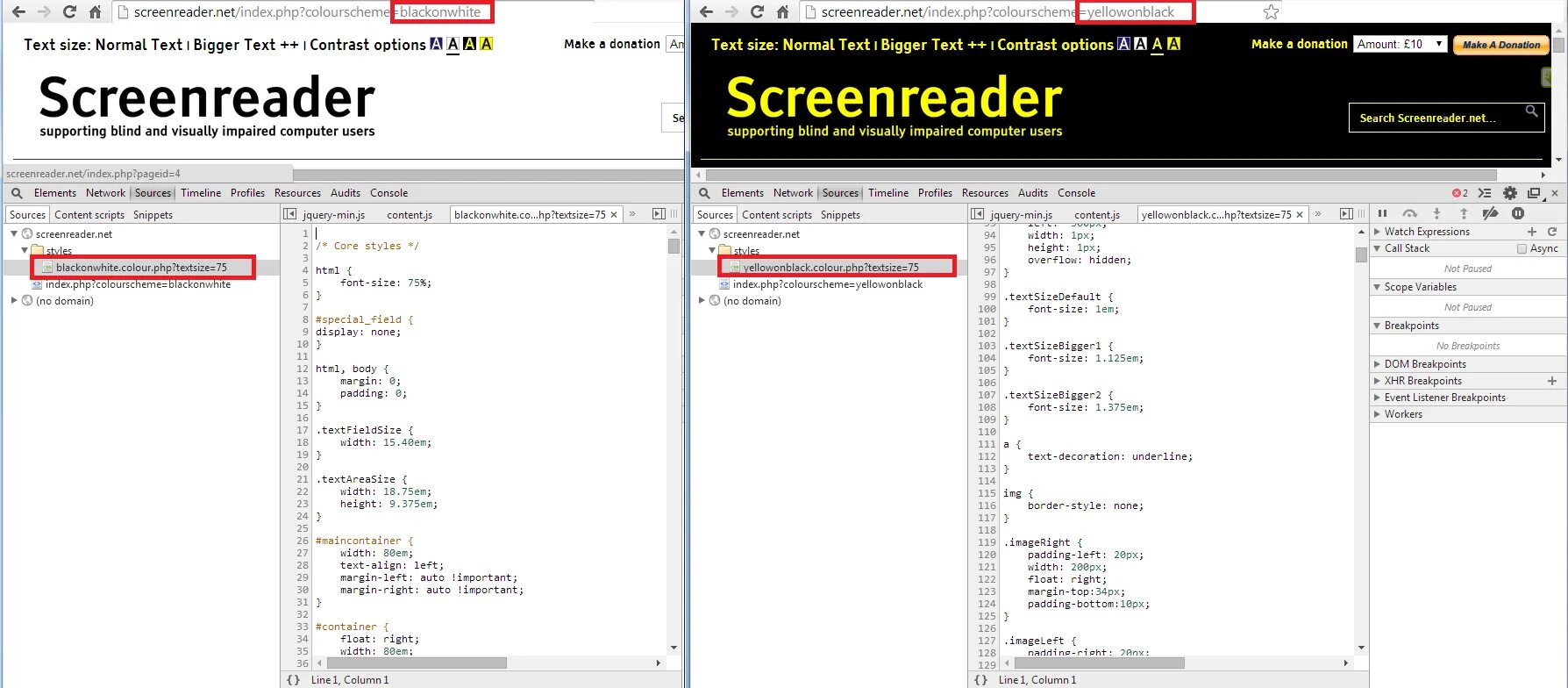Image resolution: width=1568 pixels, height=688 pixels.
Task: Step into next function call
Action: coord(1436,213)
